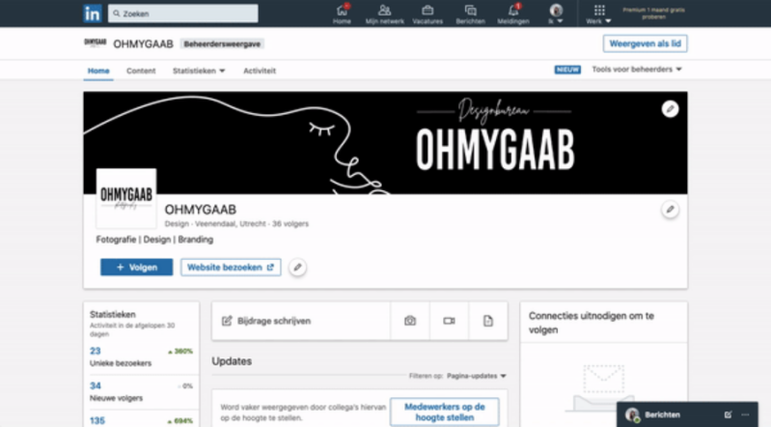Viewport: 771px width, 427px height.
Task: Select the Home tab of page admin
Action: [x=98, y=70]
